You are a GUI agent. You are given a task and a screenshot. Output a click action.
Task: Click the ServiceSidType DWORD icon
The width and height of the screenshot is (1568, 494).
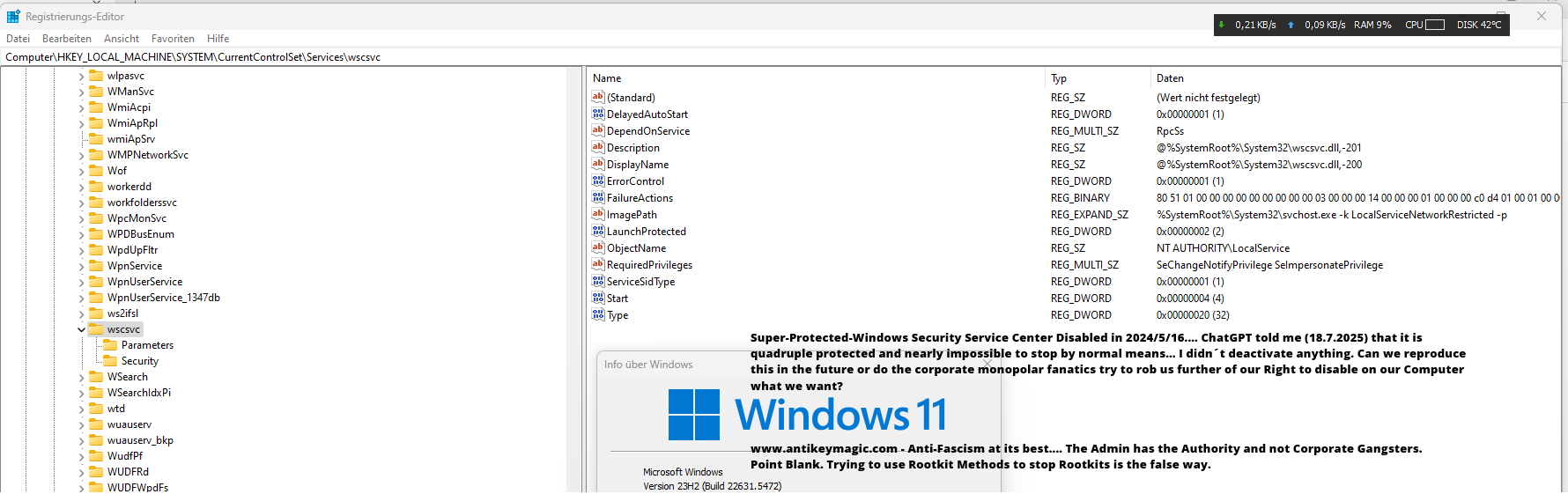598,281
